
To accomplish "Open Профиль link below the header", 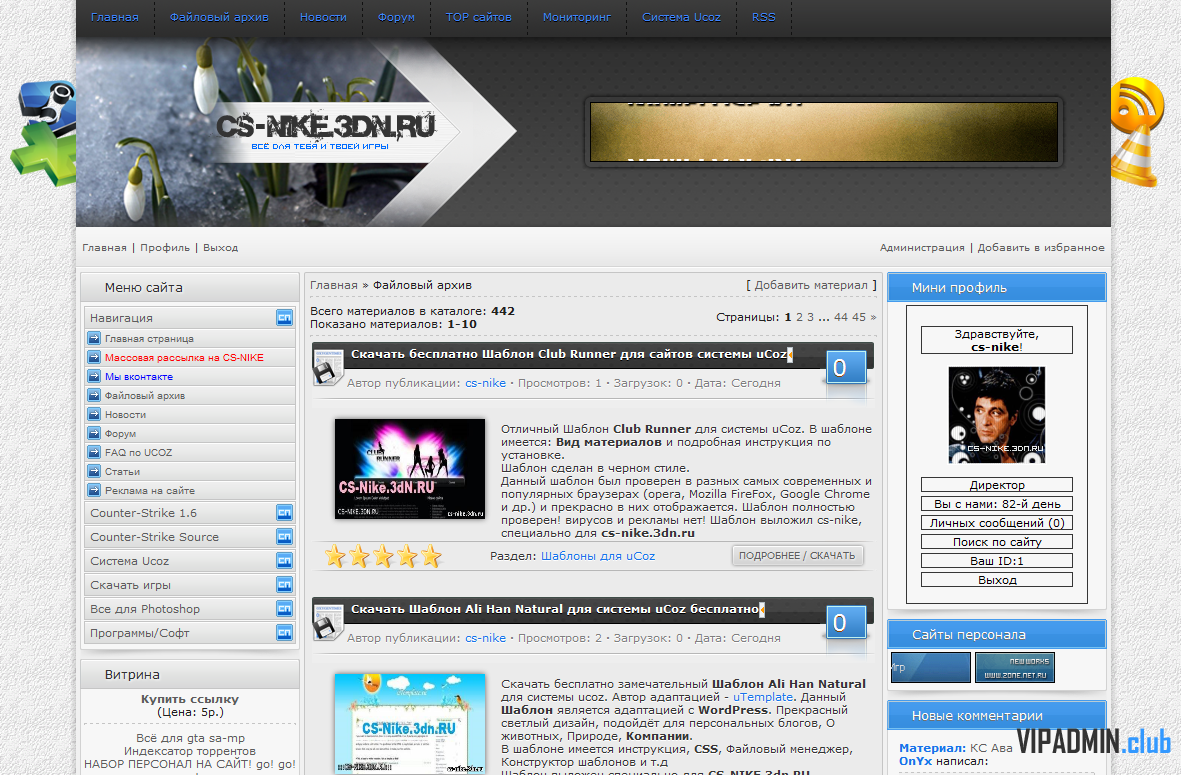I will tap(165, 248).
